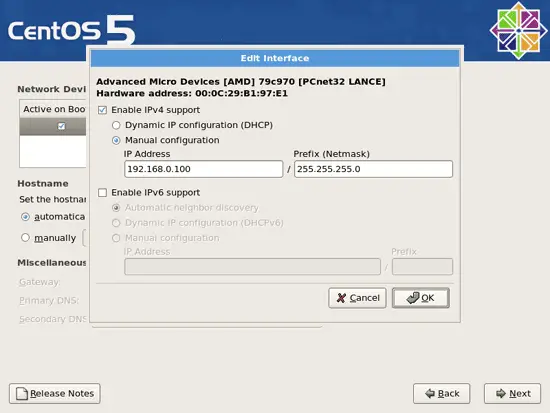
Task: Click the 'Hostname' section heading
Action: coord(43,184)
